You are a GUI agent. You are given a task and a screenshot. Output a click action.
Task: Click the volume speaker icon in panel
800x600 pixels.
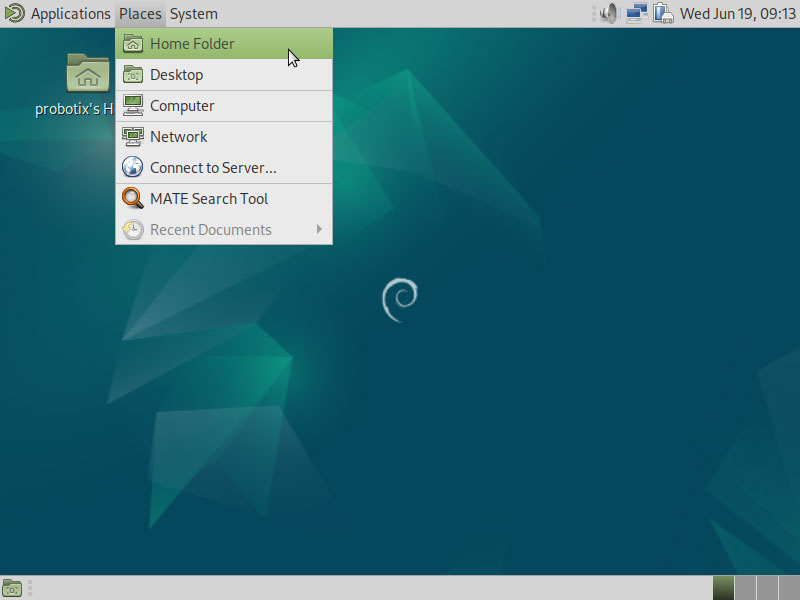click(609, 14)
